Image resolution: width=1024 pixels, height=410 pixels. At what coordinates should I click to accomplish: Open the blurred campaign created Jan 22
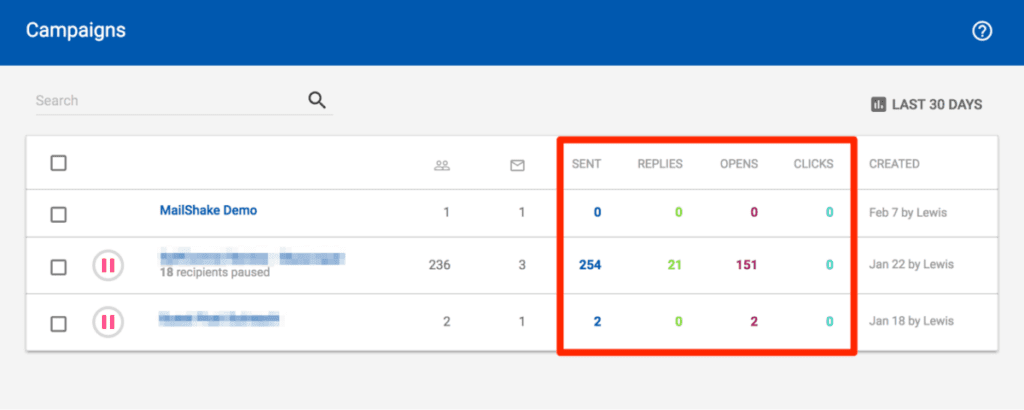[252, 258]
